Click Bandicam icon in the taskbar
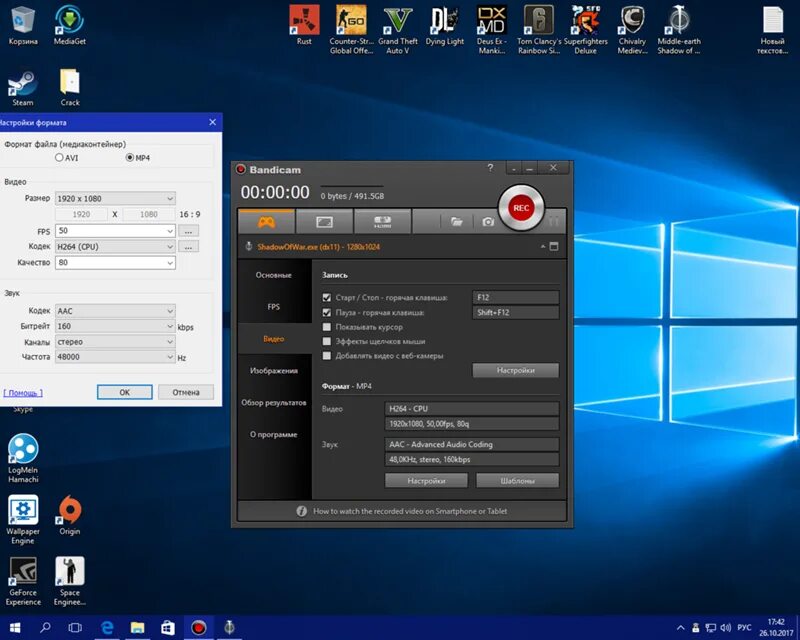The height and width of the screenshot is (640, 800). pos(198,627)
